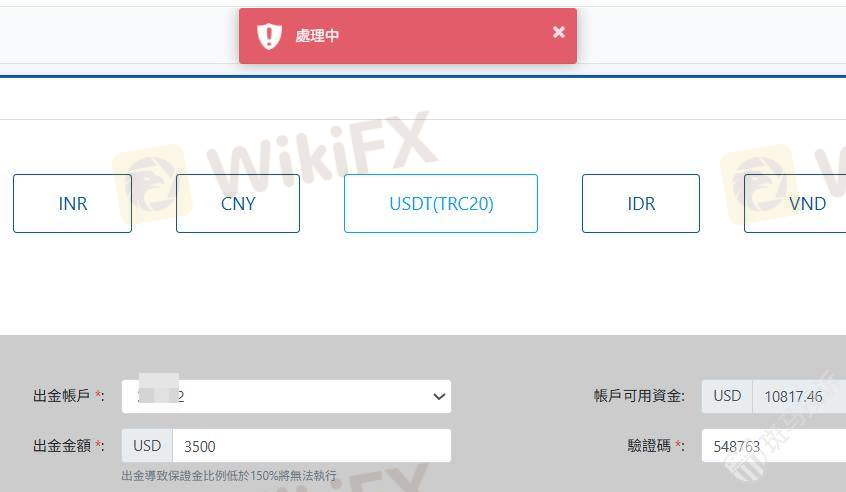Click the 出金金額 field label
846x492 pixels.
(x=62, y=446)
